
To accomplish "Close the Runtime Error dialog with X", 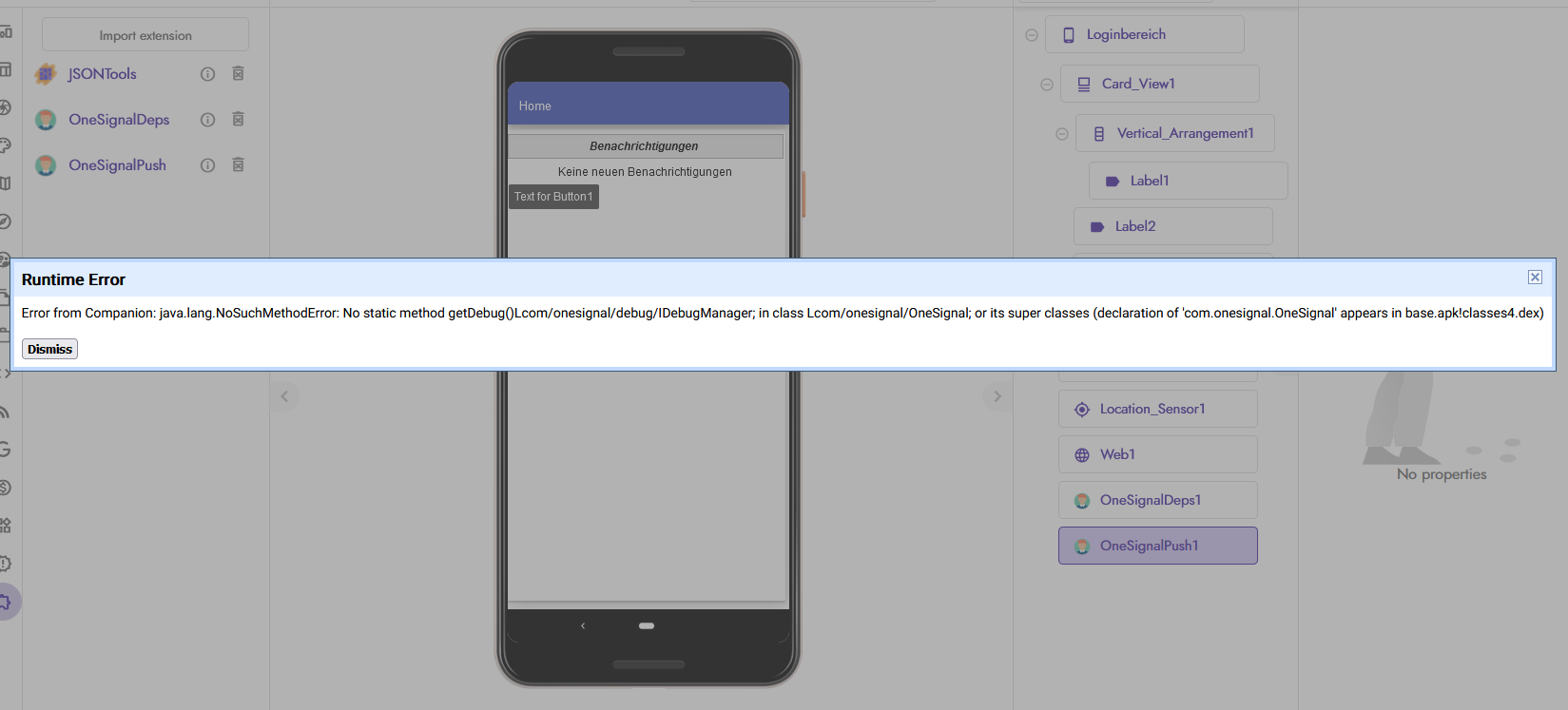I will [1535, 277].
